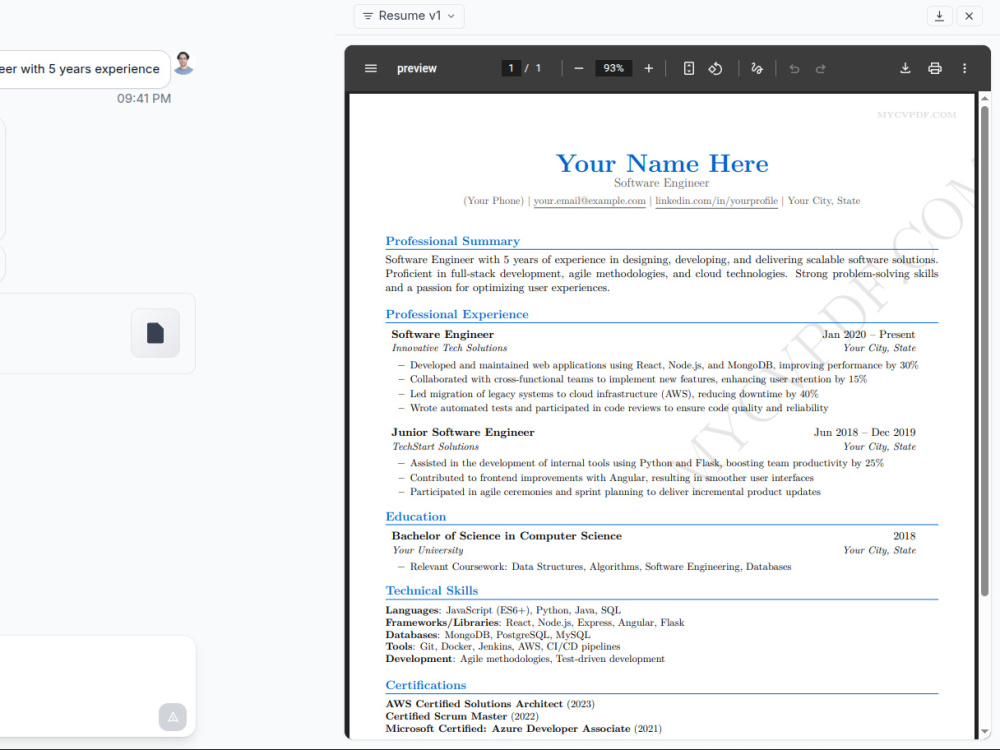Image resolution: width=1000 pixels, height=750 pixels.
Task: Open the Resume v1 version dropdown
Action: click(x=409, y=16)
